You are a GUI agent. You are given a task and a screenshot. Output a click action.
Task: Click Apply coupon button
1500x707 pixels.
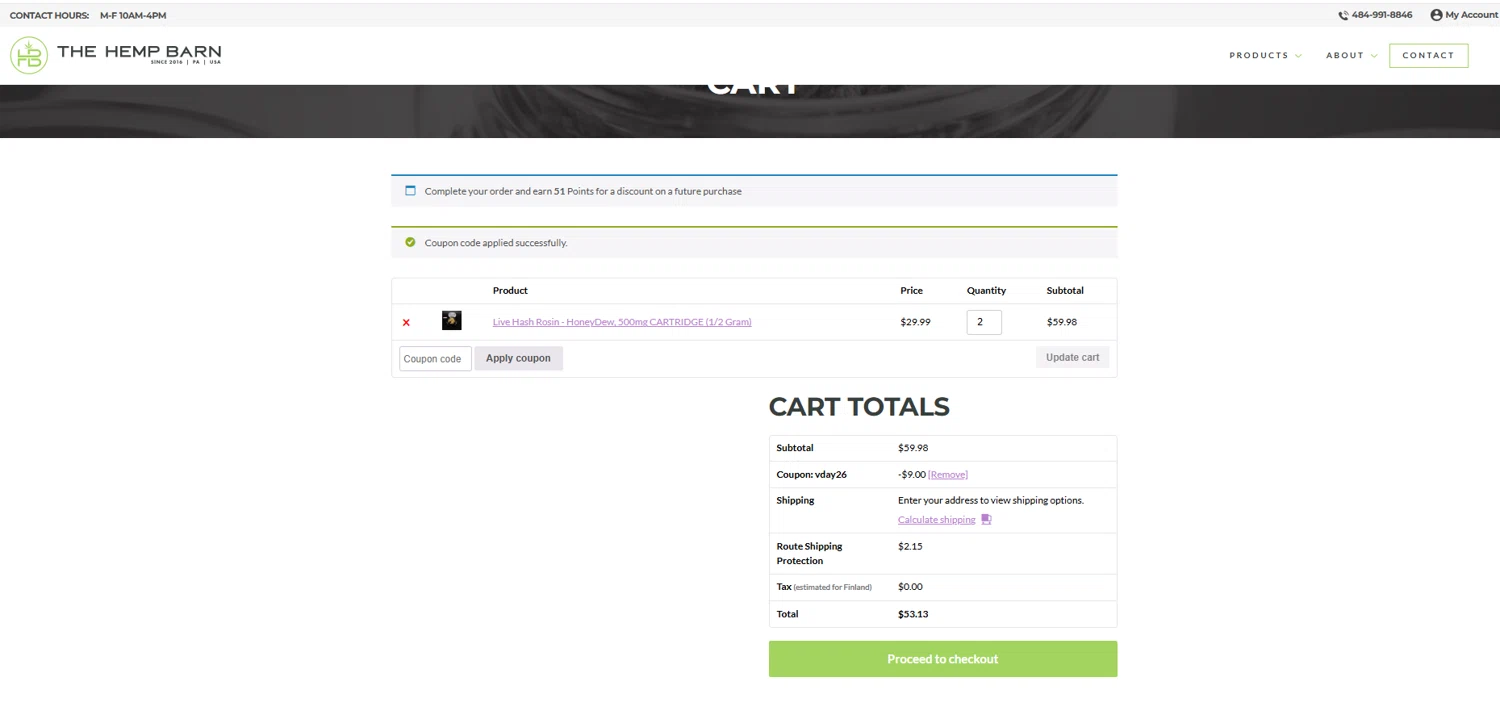[x=518, y=358]
